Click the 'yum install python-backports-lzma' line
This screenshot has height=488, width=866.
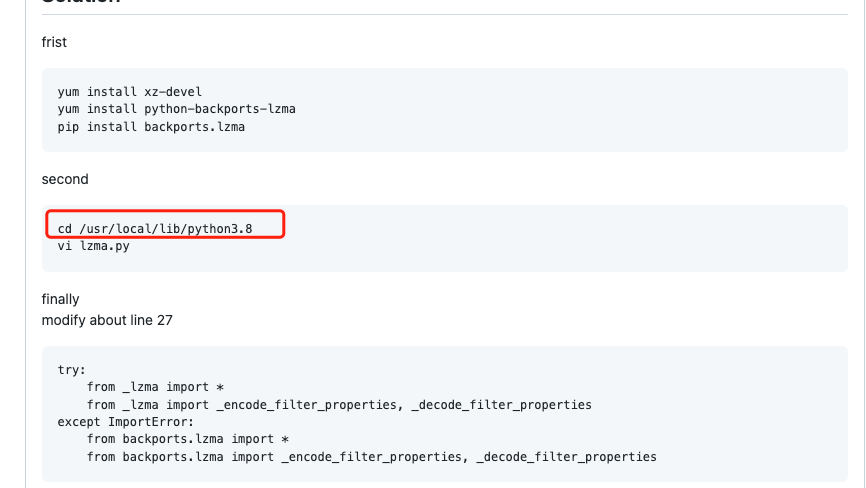[x=176, y=109]
